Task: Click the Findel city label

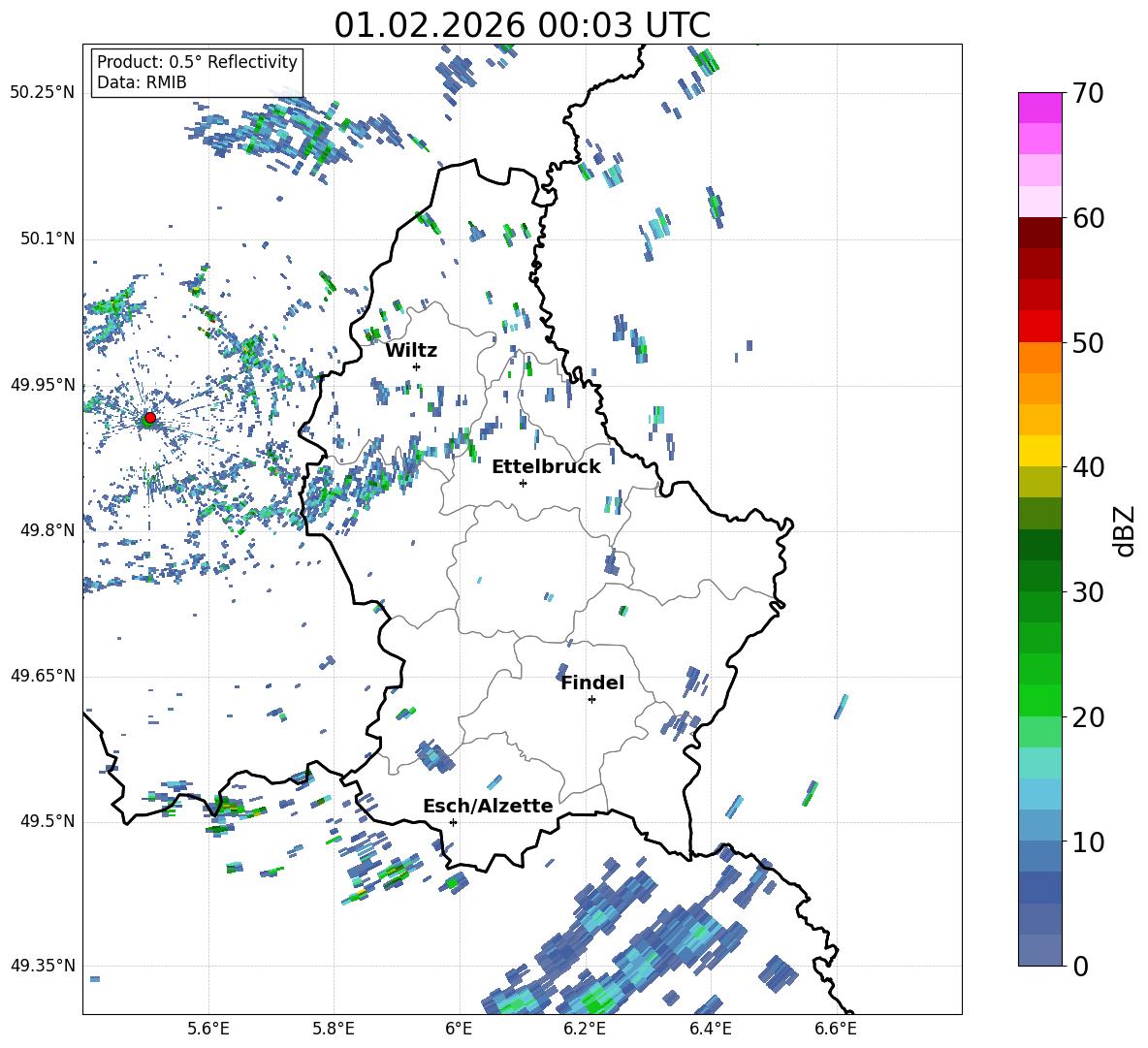Action: (592, 683)
